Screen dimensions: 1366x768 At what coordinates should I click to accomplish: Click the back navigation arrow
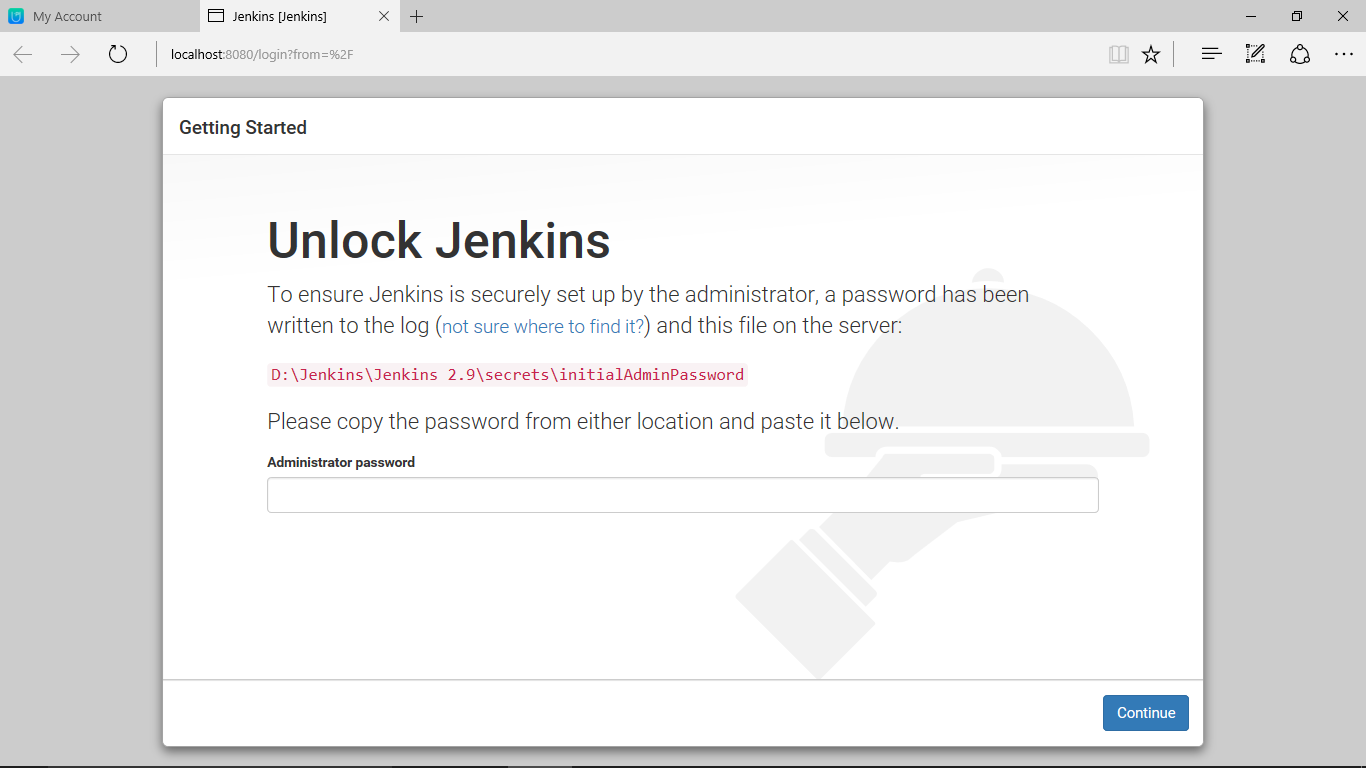click(22, 54)
